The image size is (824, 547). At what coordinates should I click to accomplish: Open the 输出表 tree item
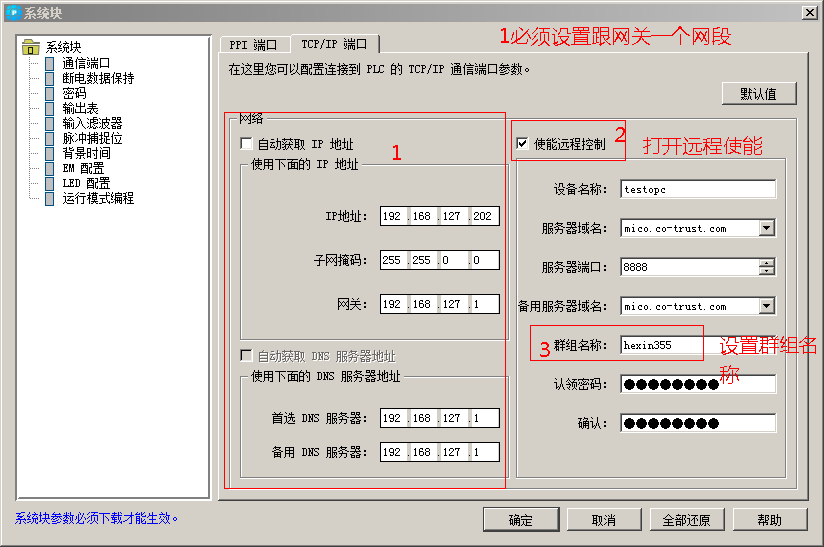coord(80,109)
